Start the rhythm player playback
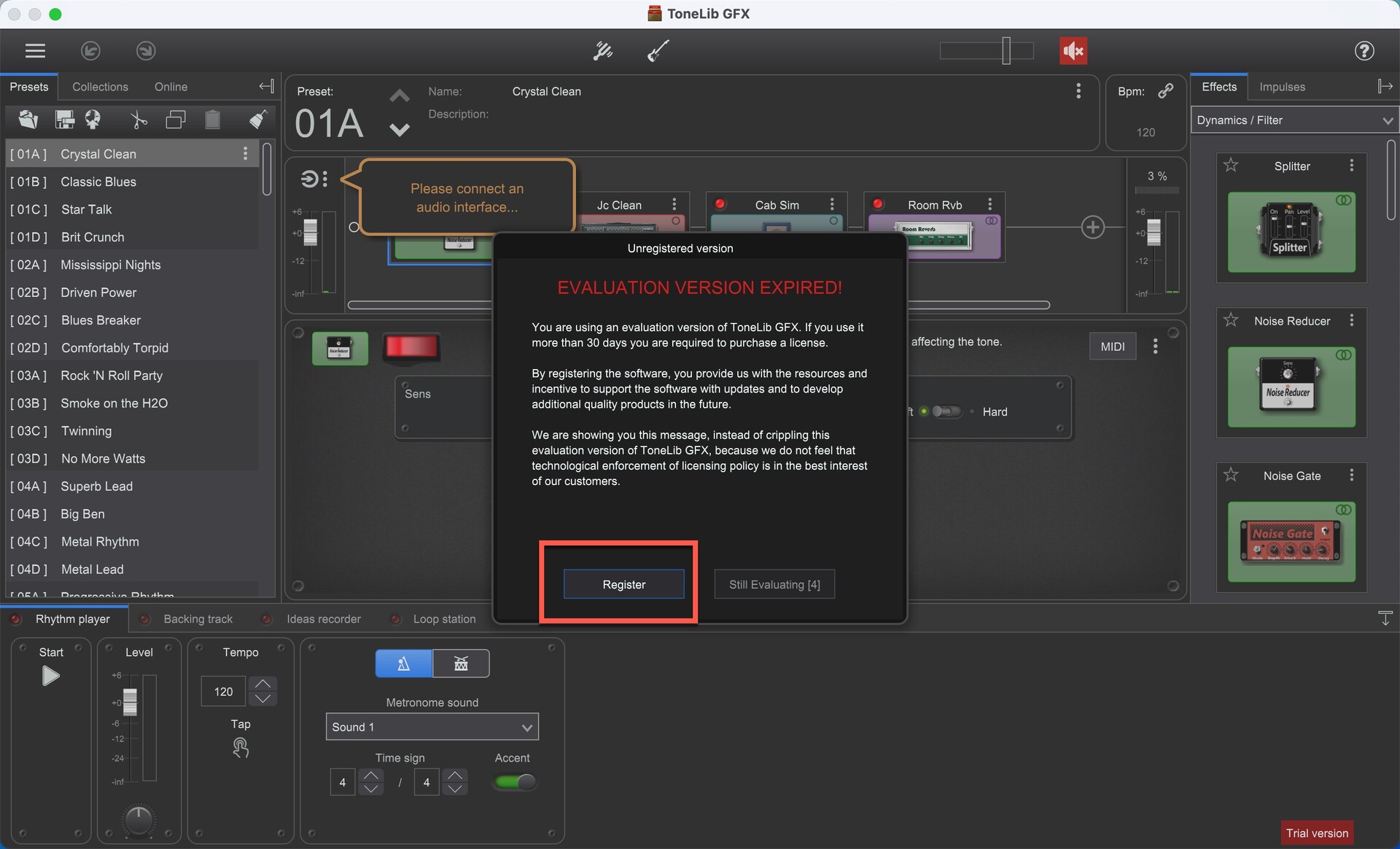The height and width of the screenshot is (849, 1400). 50,676
